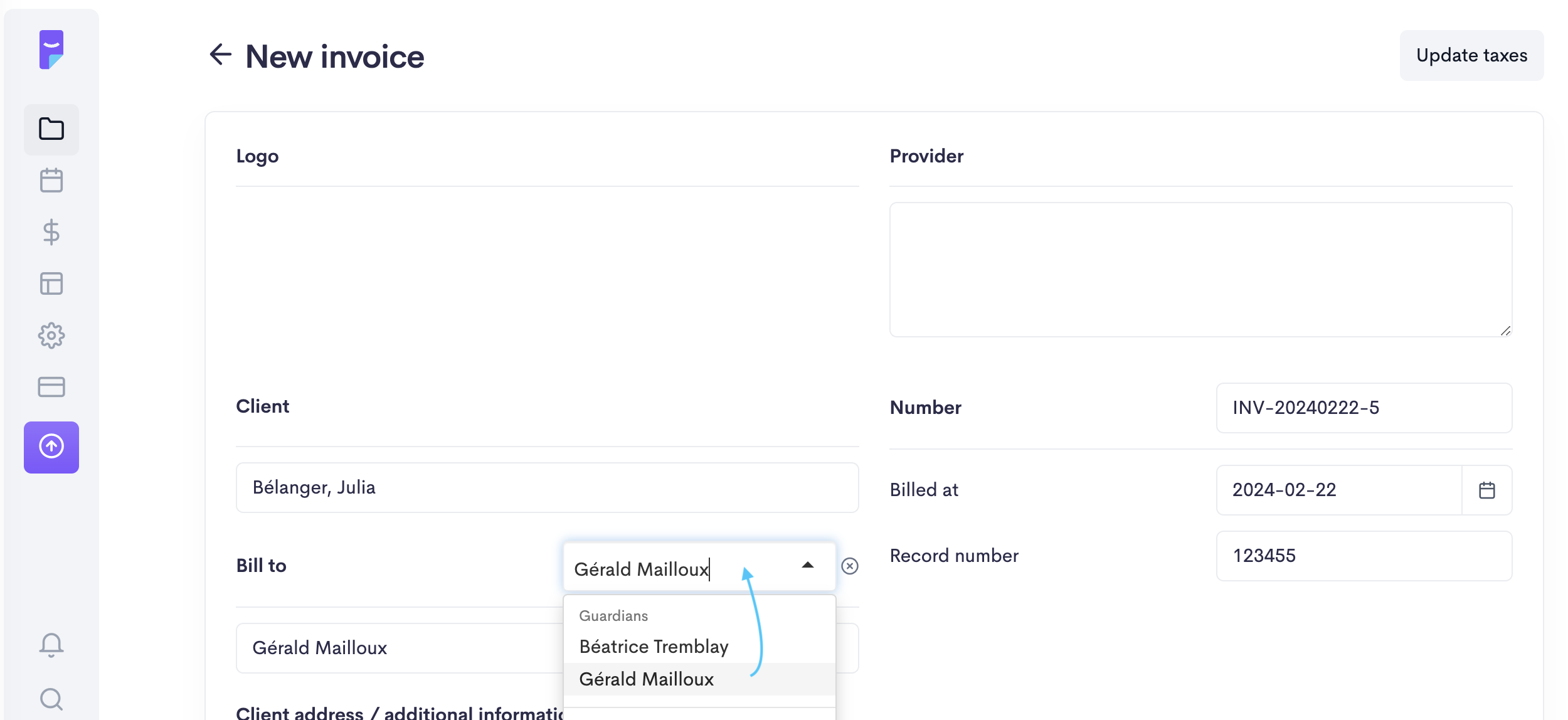Click the purple upload arrow icon
1568x720 pixels.
[51, 447]
